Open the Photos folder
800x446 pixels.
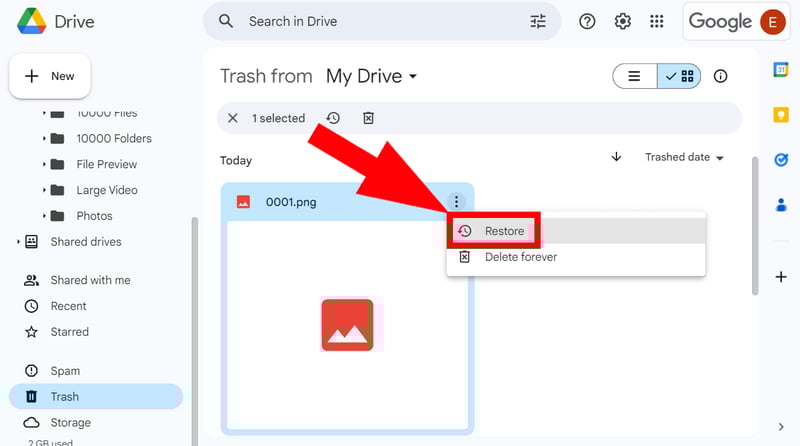[x=94, y=216]
